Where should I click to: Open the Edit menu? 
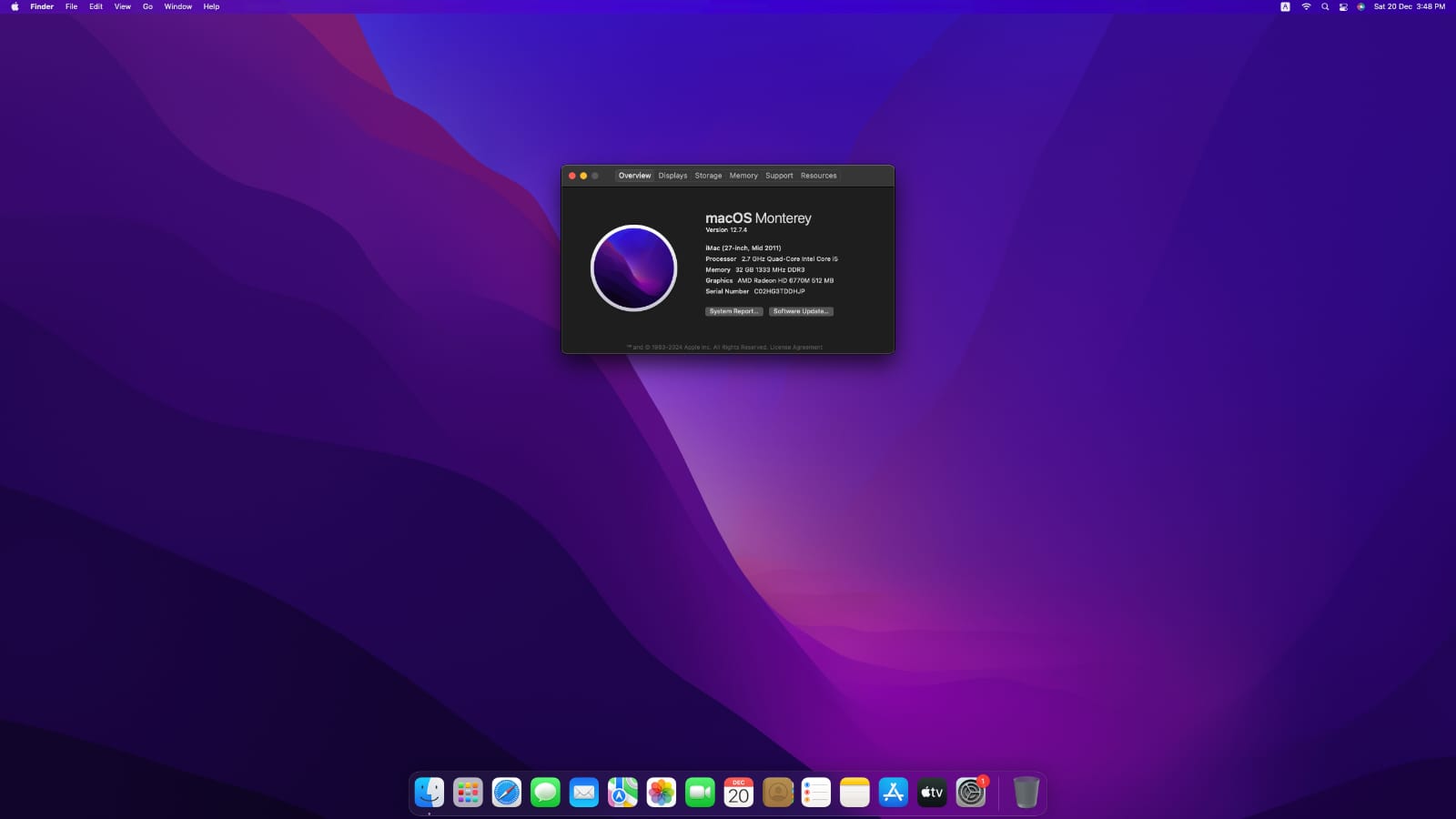coord(96,6)
